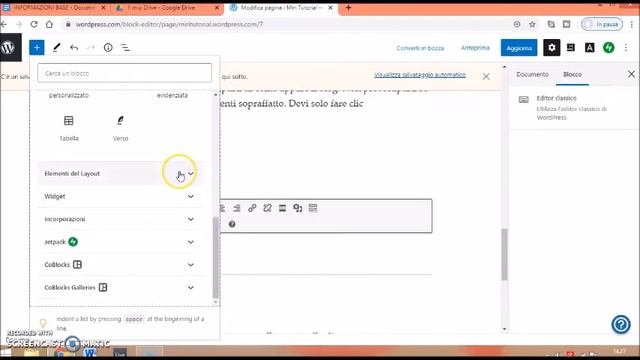Expand the Incorporazioni block category

pos(121,219)
